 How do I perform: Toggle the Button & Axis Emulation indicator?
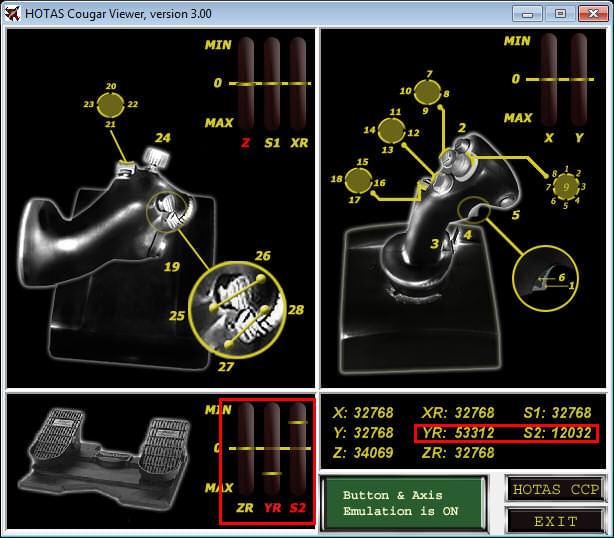coord(403,503)
